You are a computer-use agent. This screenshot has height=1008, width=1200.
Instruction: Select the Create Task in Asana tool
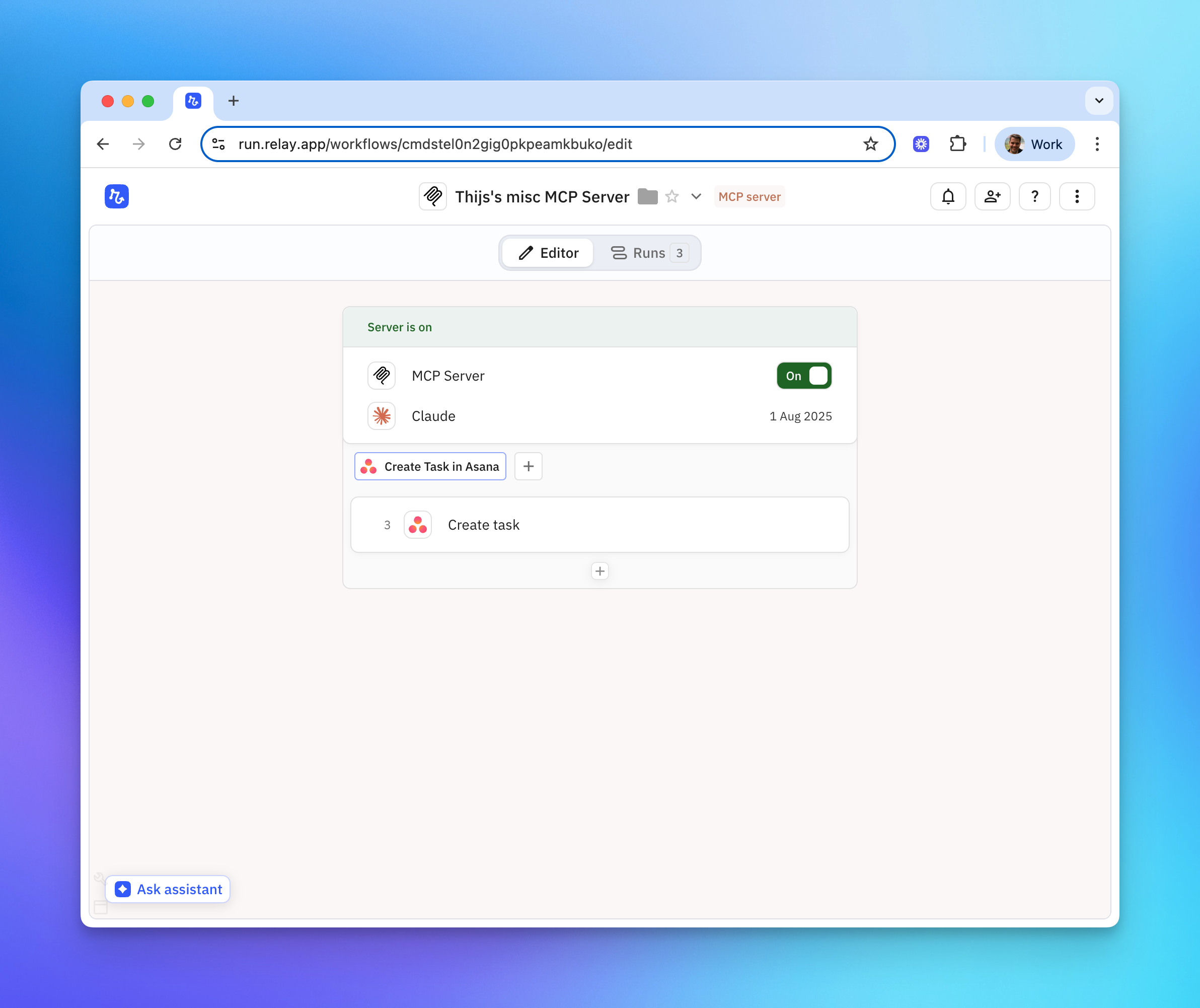[430, 466]
